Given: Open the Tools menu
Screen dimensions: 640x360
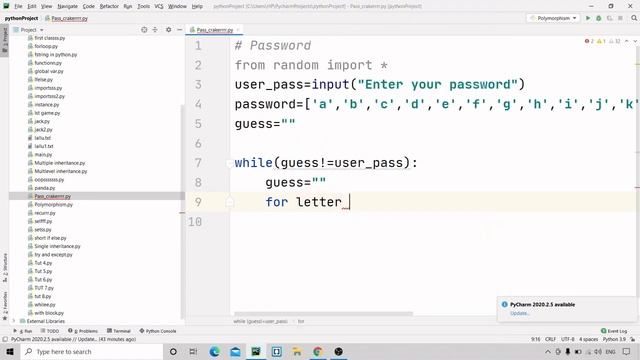Looking at the screenshot, I should click(143, 6).
